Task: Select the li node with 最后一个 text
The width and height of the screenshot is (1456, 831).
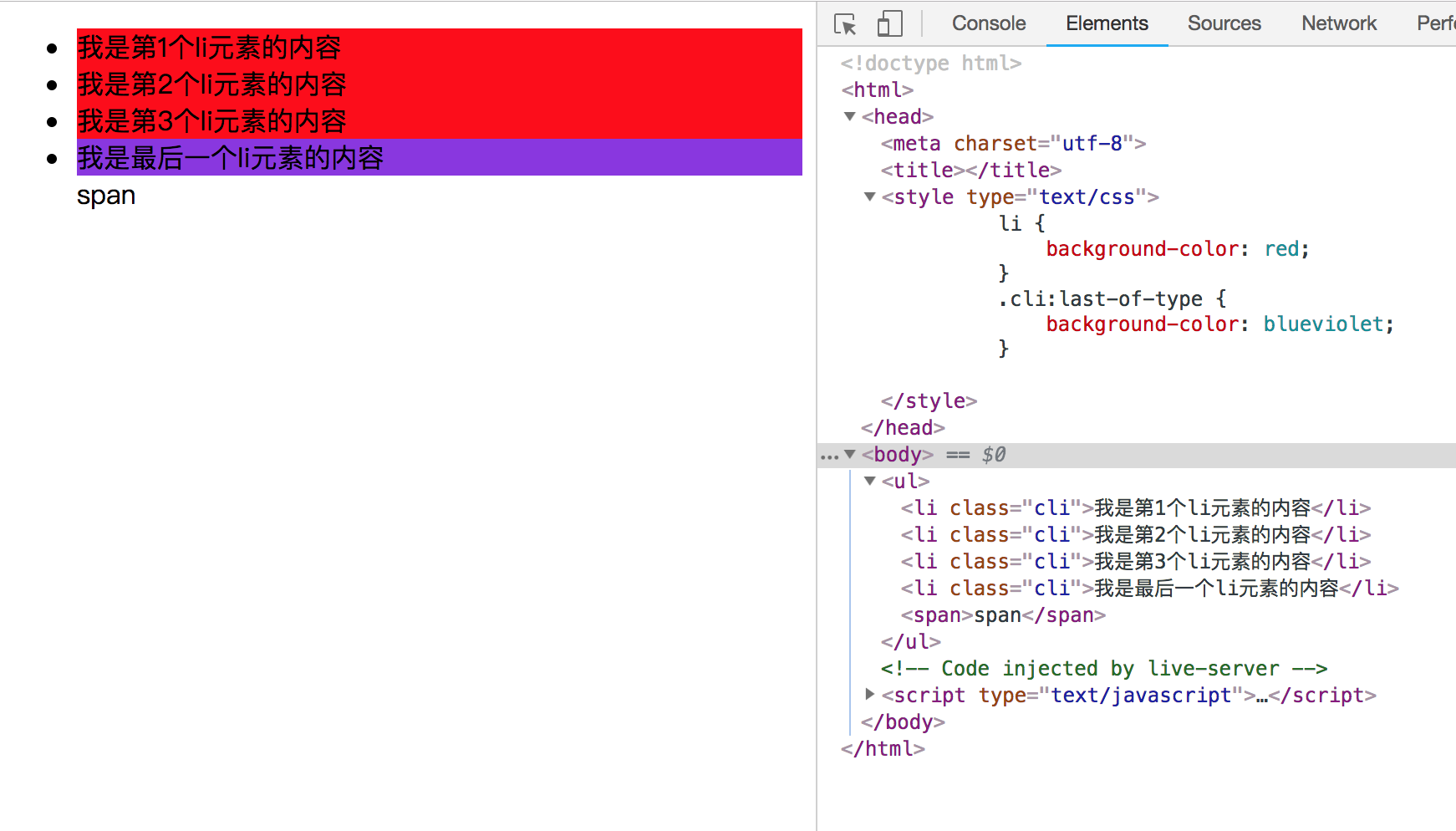Action: click(1150, 589)
